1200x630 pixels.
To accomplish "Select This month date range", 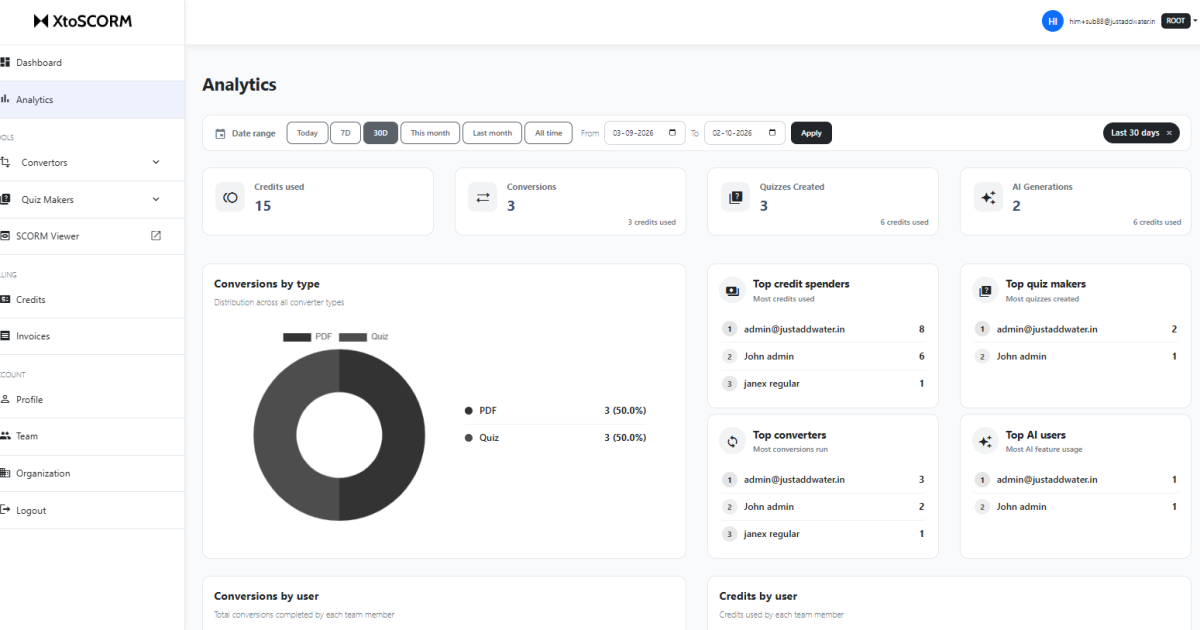I will (430, 133).
